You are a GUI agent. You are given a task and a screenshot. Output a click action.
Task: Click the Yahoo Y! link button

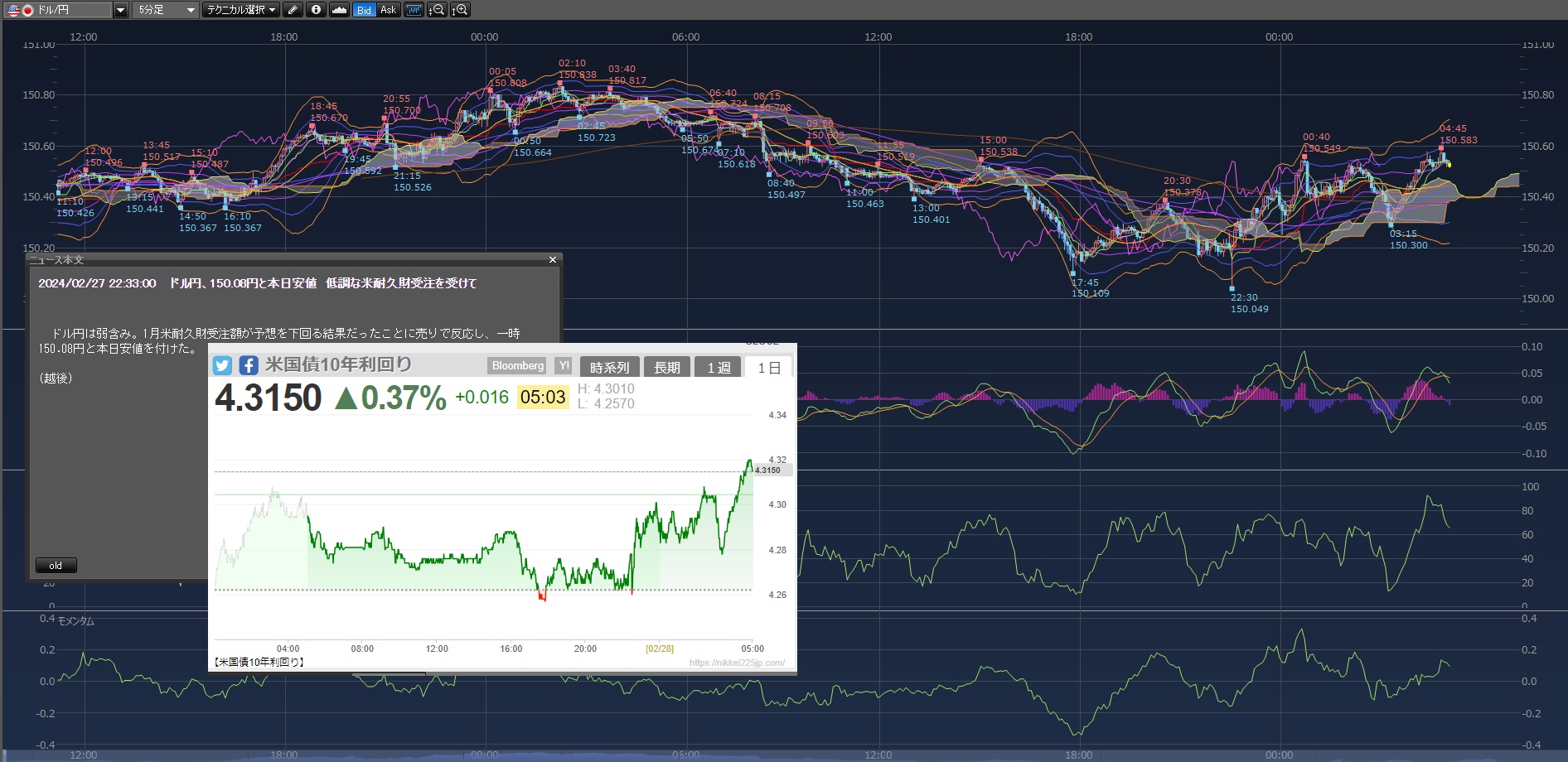tap(564, 365)
